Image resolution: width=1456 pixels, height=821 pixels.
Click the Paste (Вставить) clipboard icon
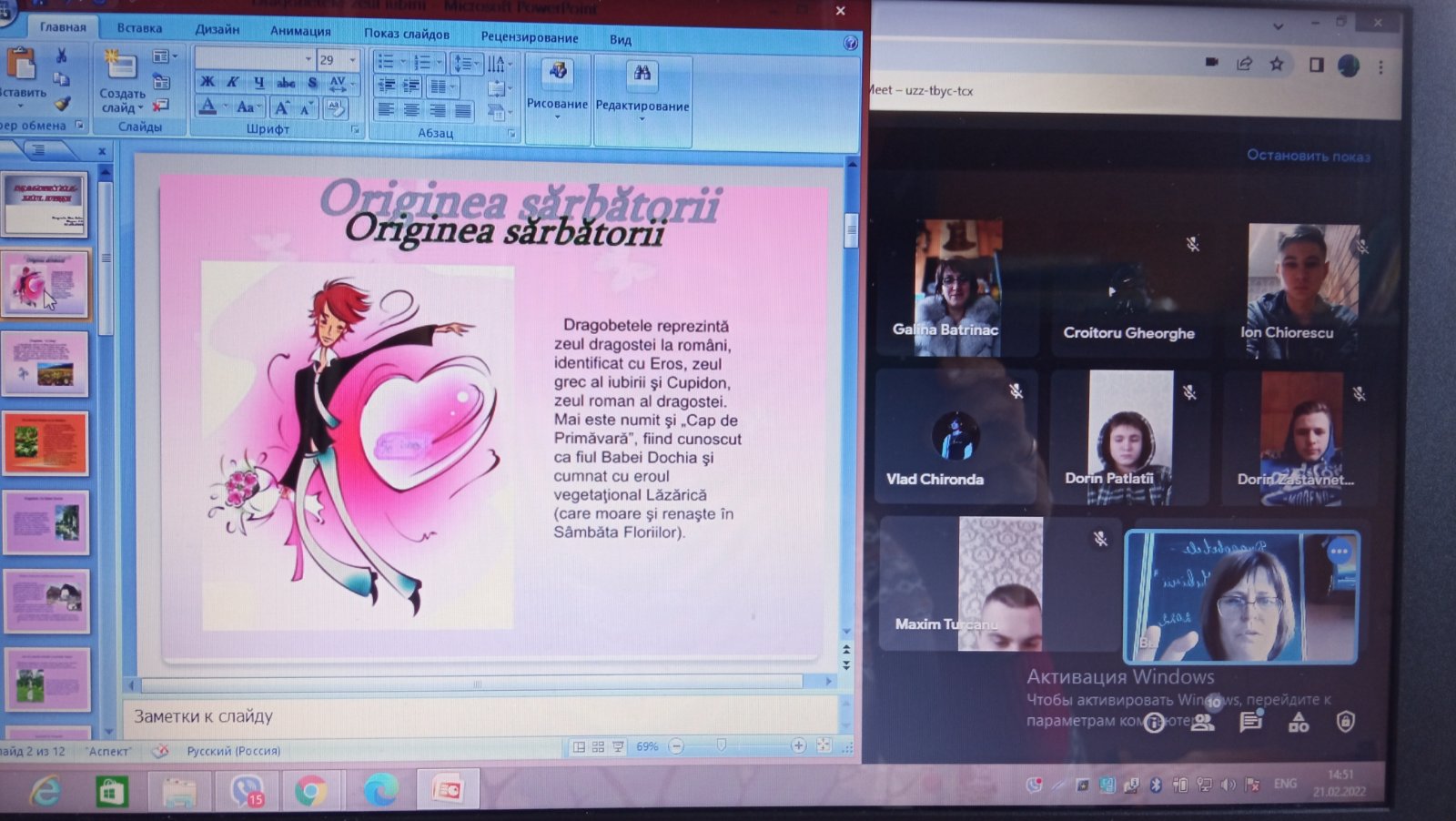pyautogui.click(x=20, y=66)
